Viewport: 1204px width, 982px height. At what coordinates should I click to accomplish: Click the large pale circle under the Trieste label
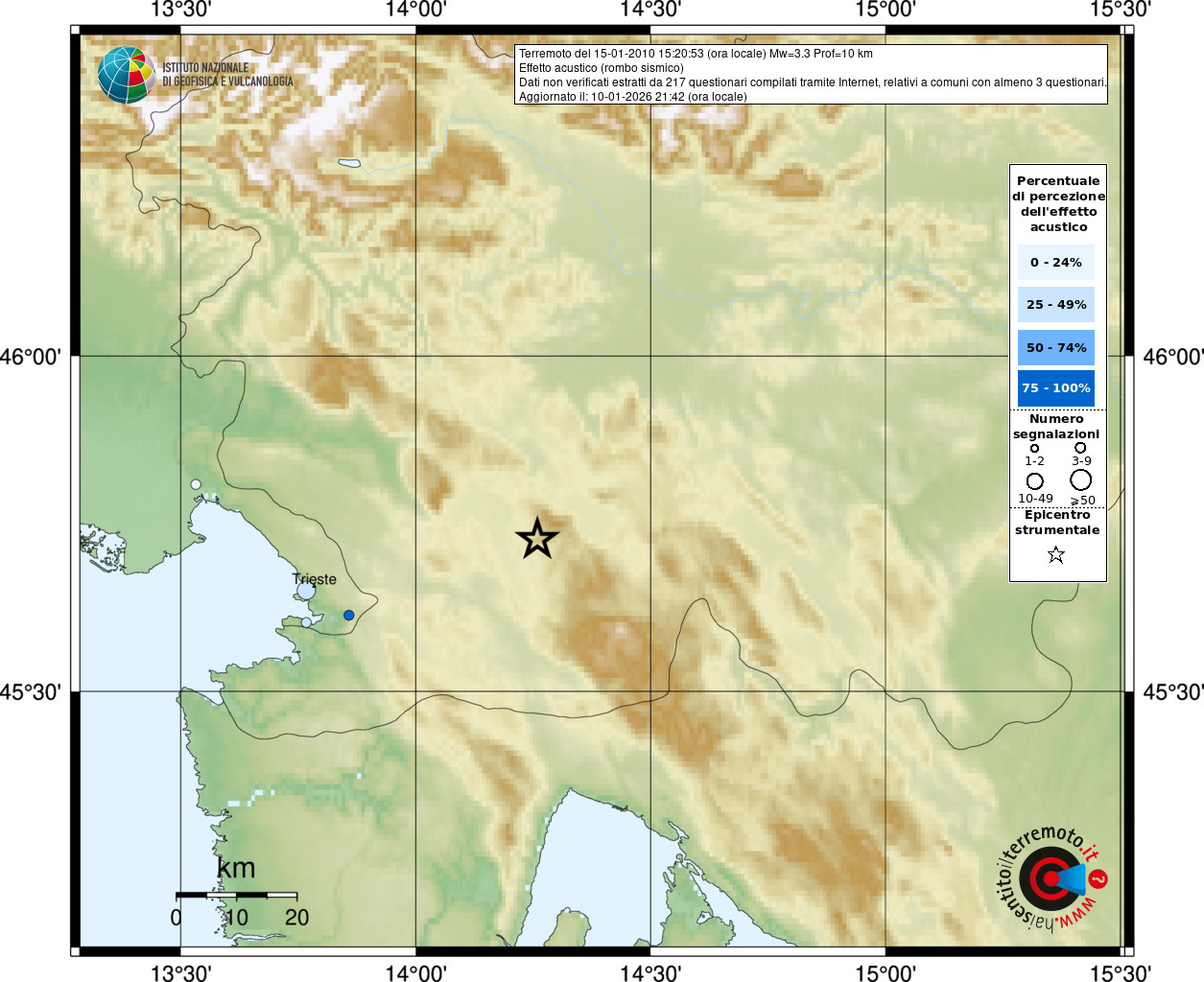pos(306,592)
